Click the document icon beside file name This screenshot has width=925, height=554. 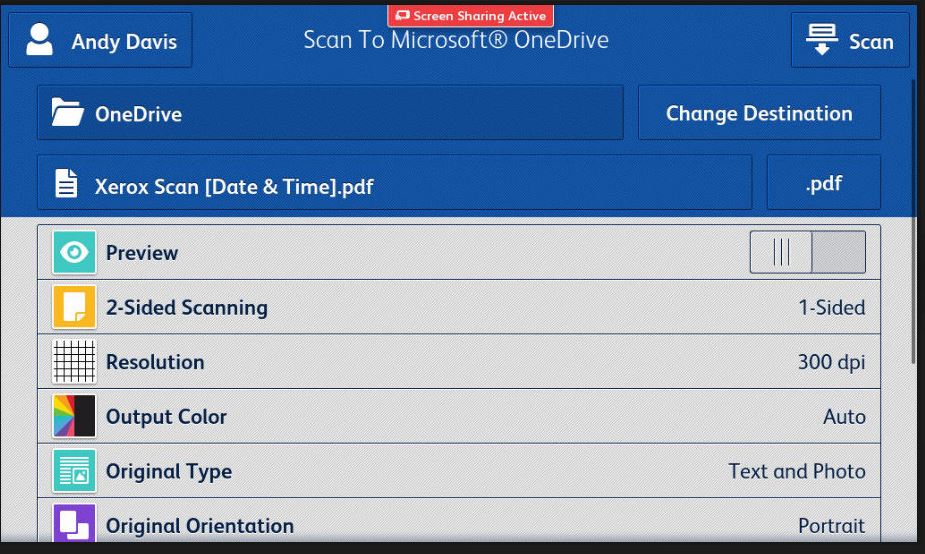(66, 184)
